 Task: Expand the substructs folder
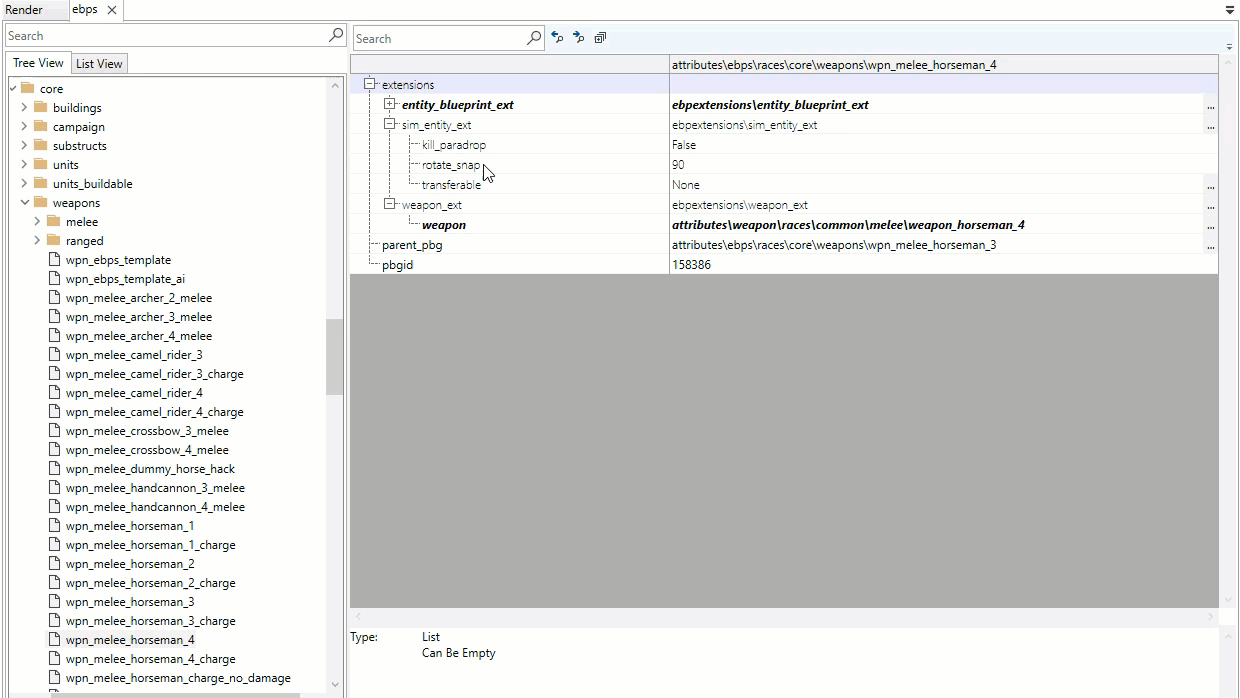[x=24, y=146]
